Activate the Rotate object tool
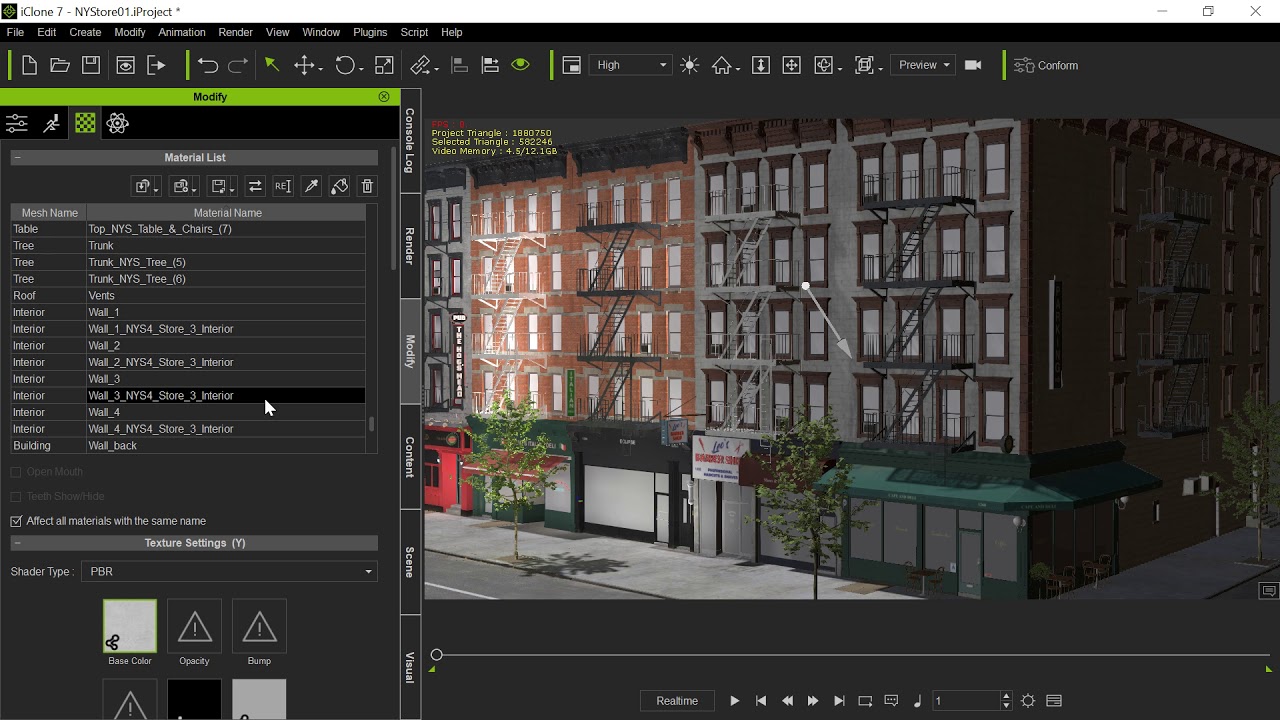 tap(345, 65)
